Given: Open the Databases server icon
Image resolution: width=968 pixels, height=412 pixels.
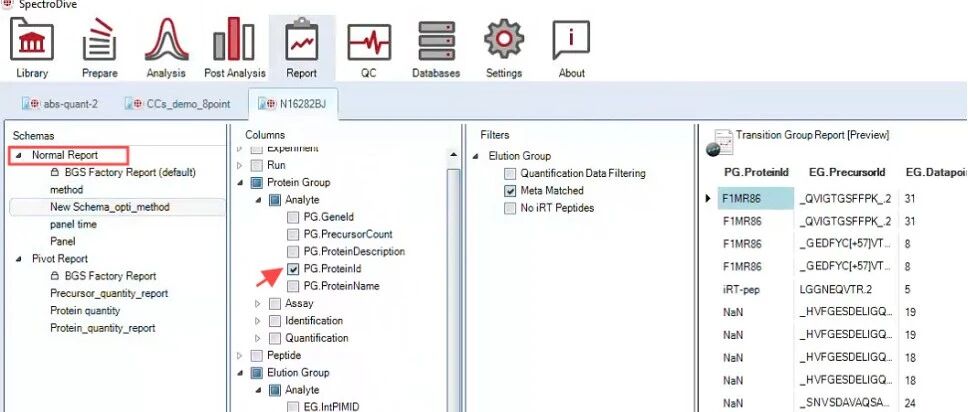Looking at the screenshot, I should 436,41.
